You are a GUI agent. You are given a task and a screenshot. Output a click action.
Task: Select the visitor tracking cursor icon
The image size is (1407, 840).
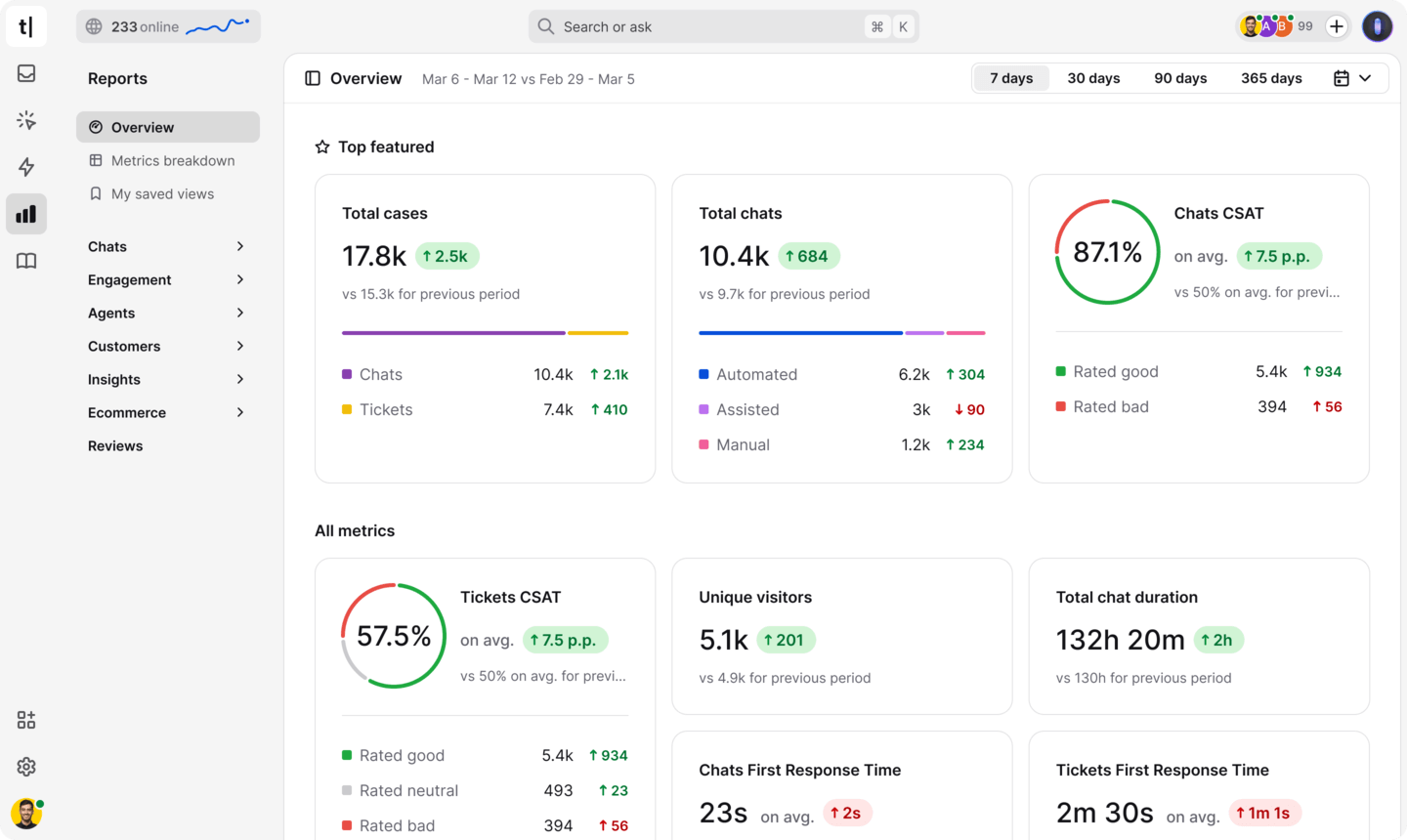coord(25,120)
